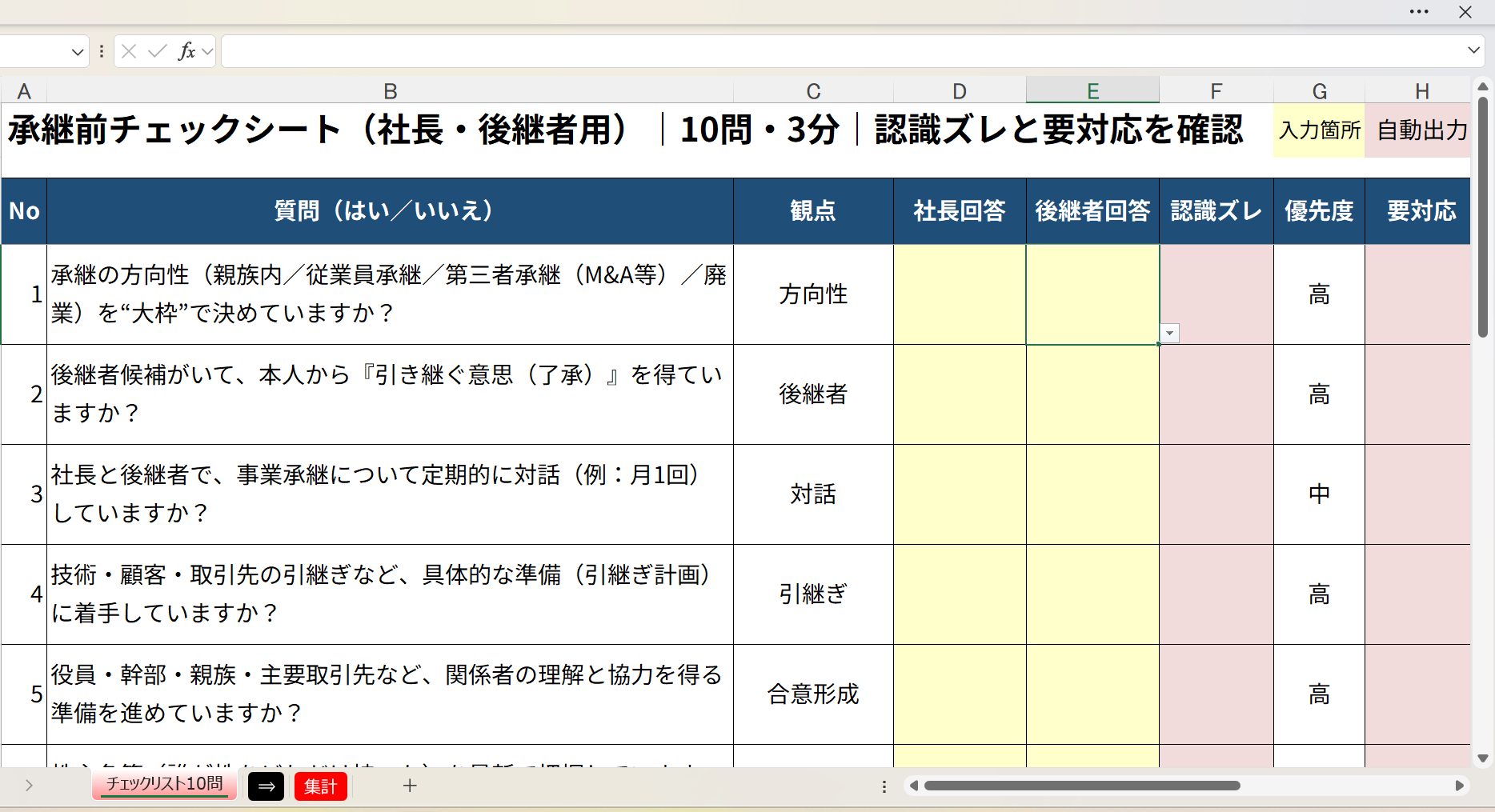Select the ⇒ sheet tab

(266, 786)
